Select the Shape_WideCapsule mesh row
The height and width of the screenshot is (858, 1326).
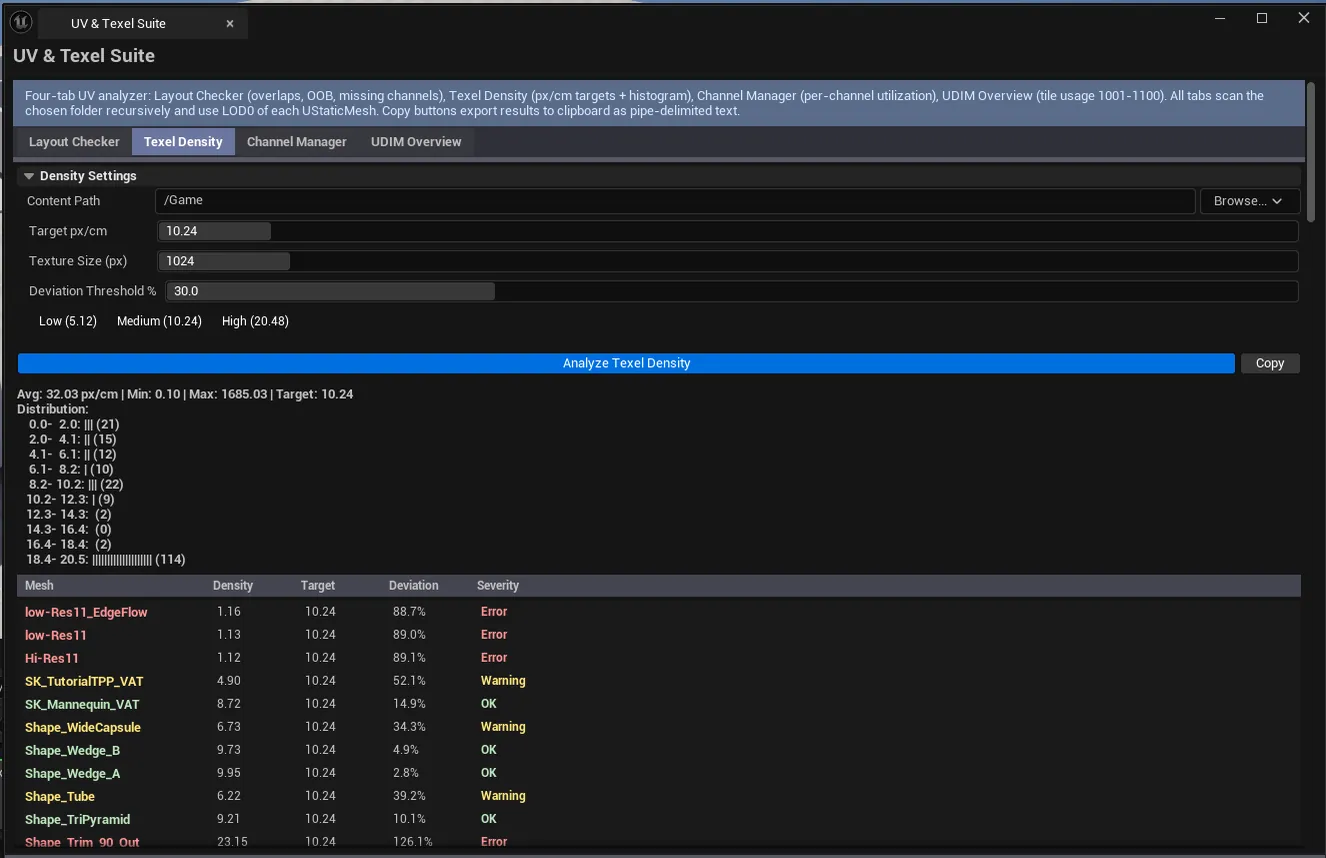coord(659,727)
